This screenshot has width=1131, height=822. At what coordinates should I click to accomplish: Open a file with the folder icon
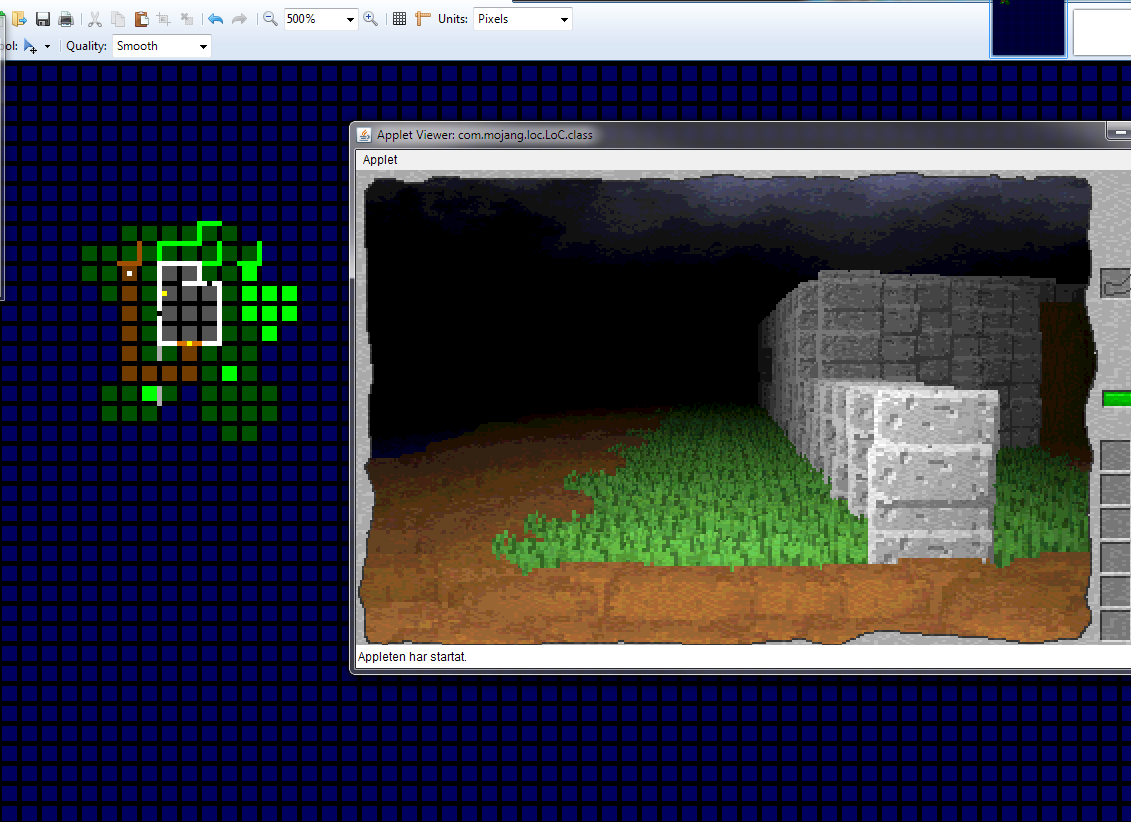point(19,19)
